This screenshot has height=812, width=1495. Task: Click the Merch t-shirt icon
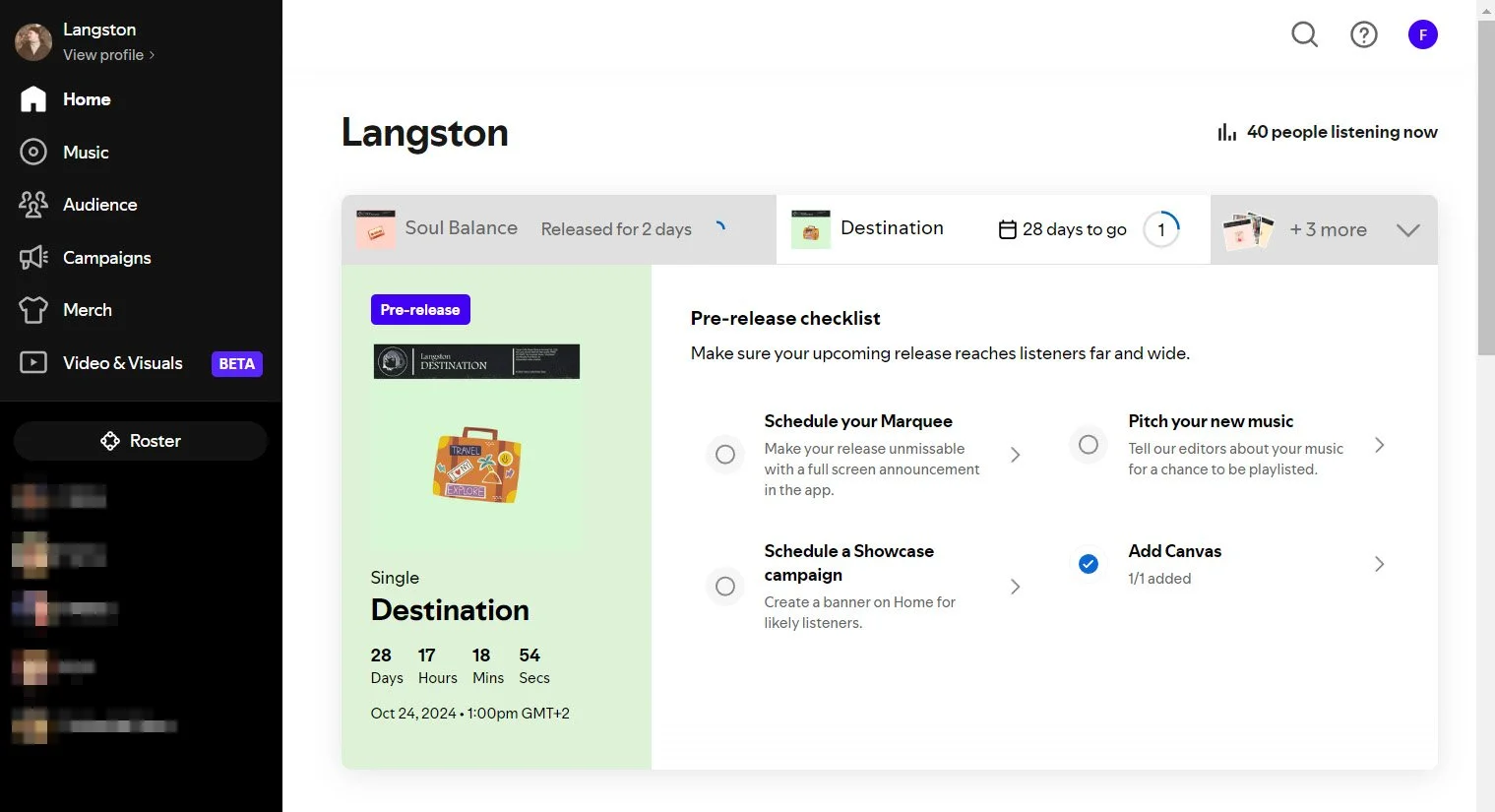(x=33, y=310)
